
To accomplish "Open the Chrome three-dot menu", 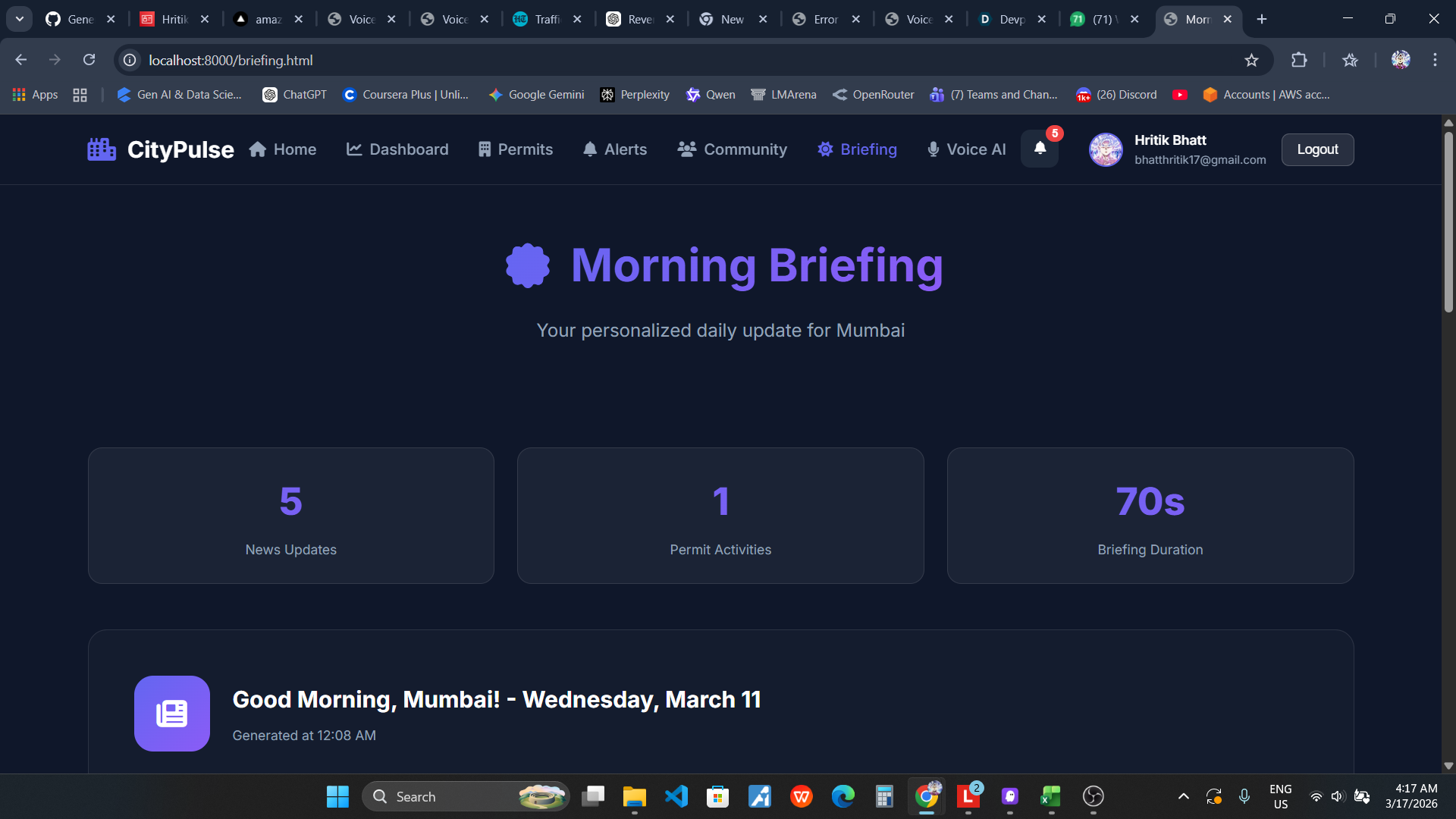I will tap(1435, 60).
